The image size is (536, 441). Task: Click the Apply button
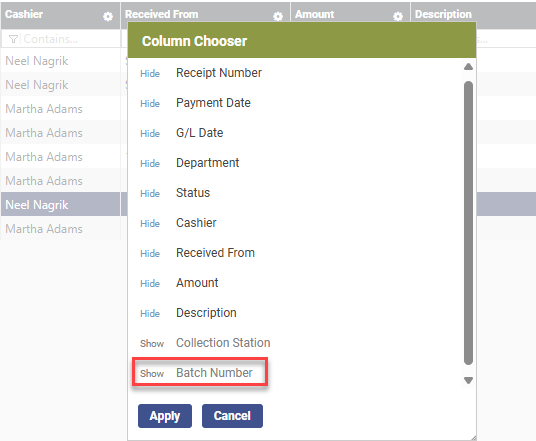[165, 416]
